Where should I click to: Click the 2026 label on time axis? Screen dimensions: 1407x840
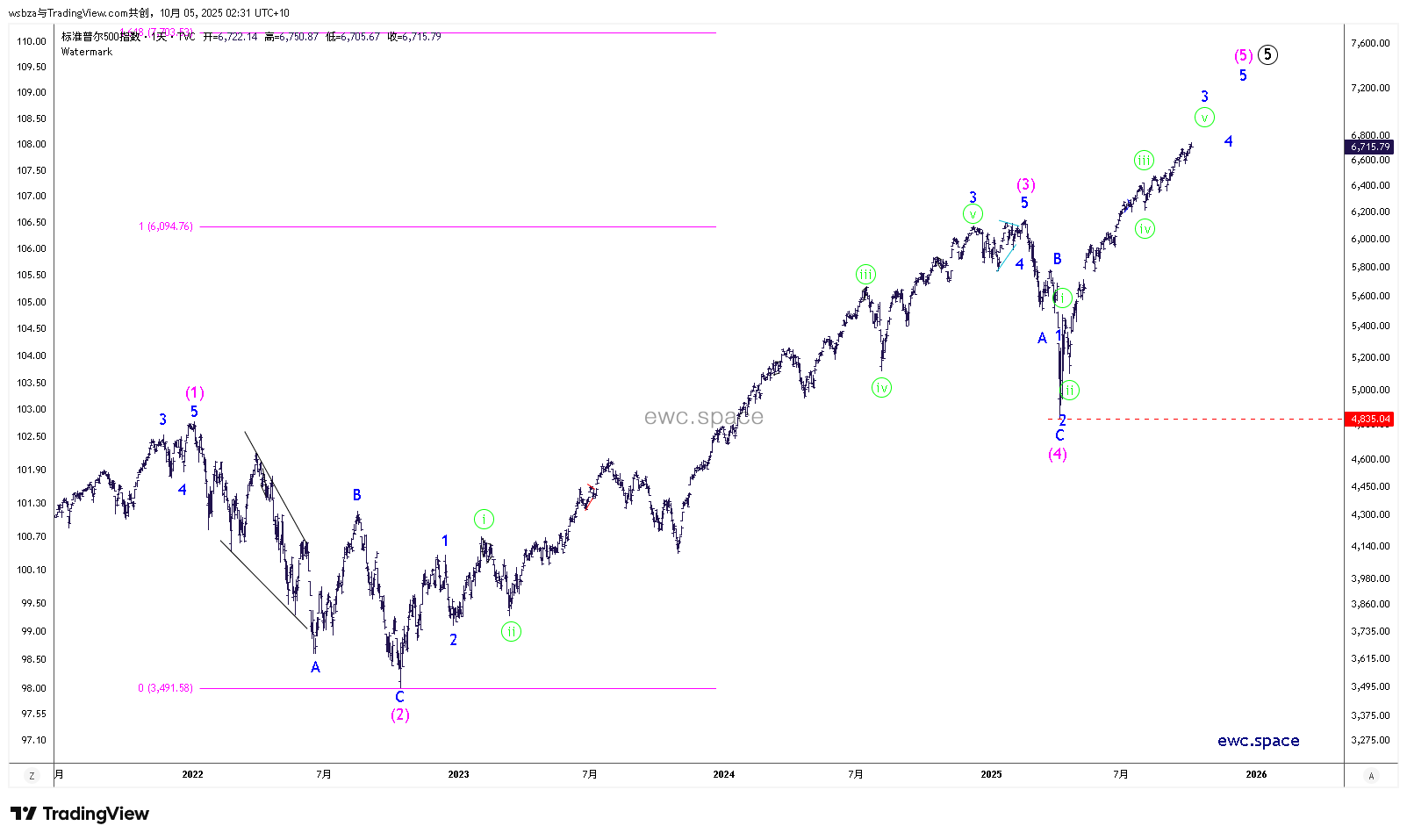1256,774
